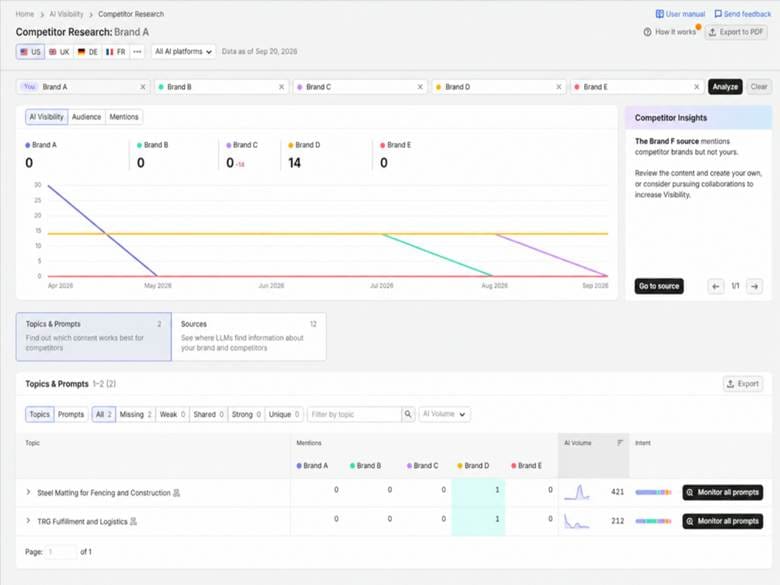The image size is (780, 585).
Task: Go to AI Visibility breadcrumb
Action: tap(66, 14)
